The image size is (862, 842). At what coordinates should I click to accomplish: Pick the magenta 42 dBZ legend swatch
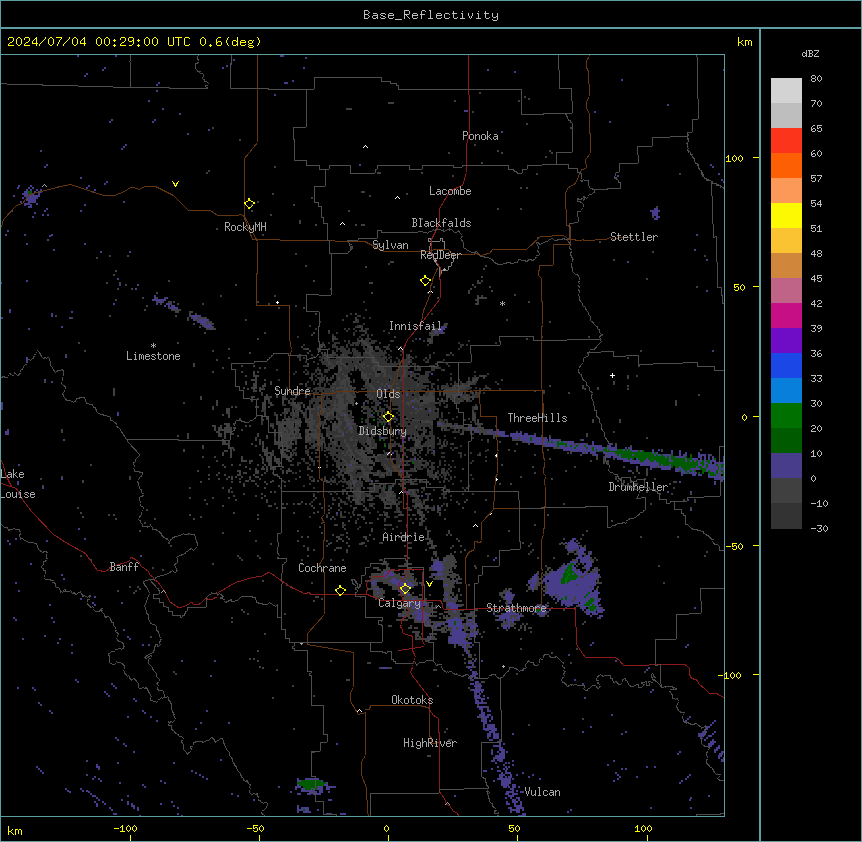click(786, 315)
